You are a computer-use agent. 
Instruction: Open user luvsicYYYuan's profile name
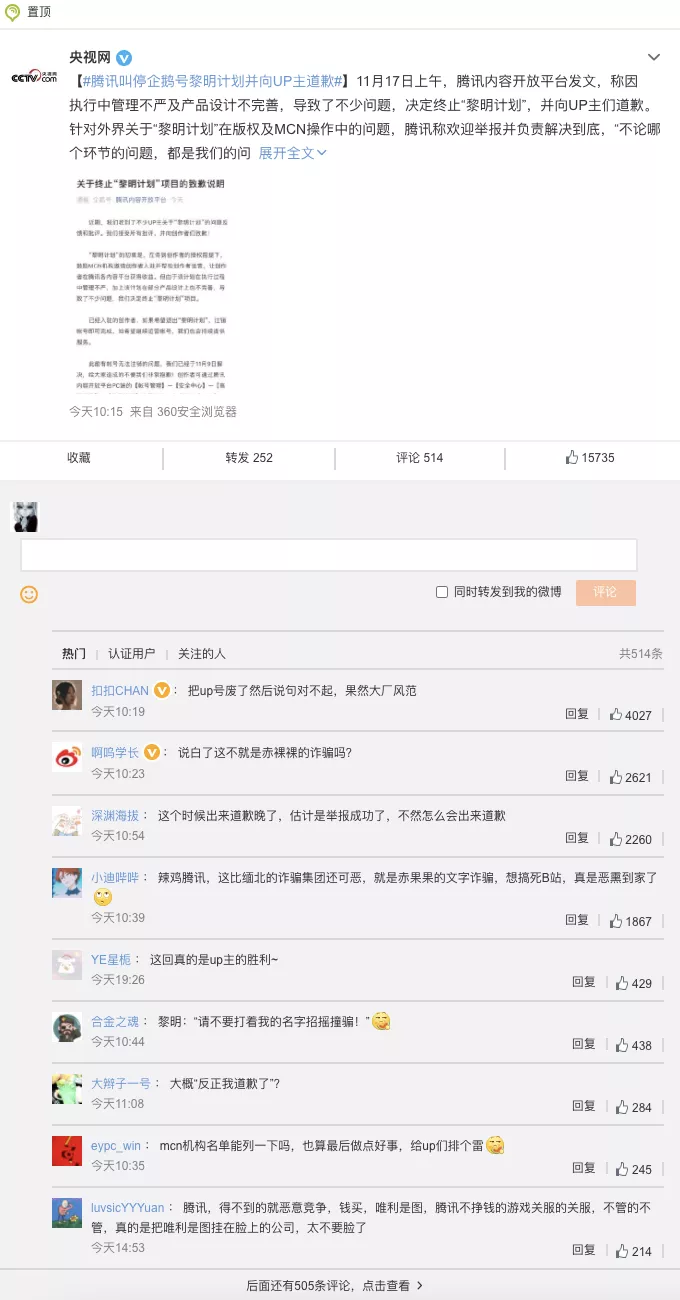[127, 1207]
